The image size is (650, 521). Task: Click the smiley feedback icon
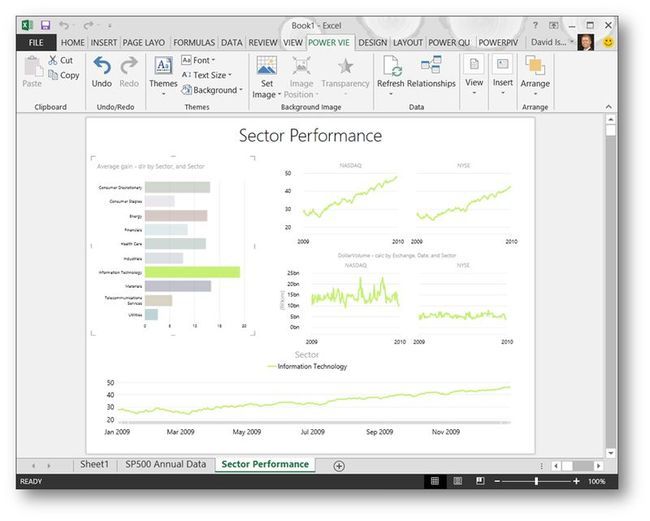point(608,42)
